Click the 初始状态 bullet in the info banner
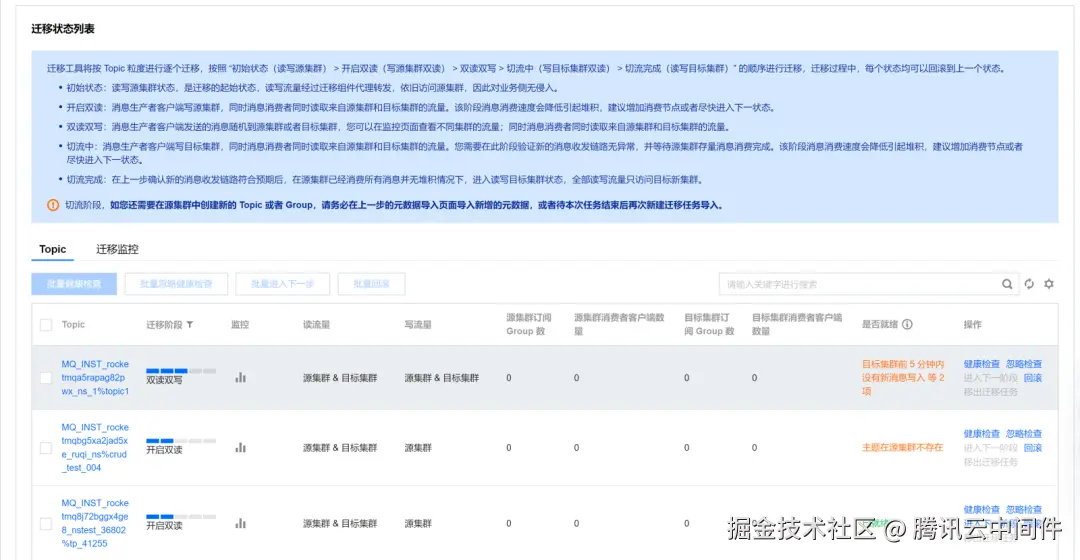 point(312,88)
